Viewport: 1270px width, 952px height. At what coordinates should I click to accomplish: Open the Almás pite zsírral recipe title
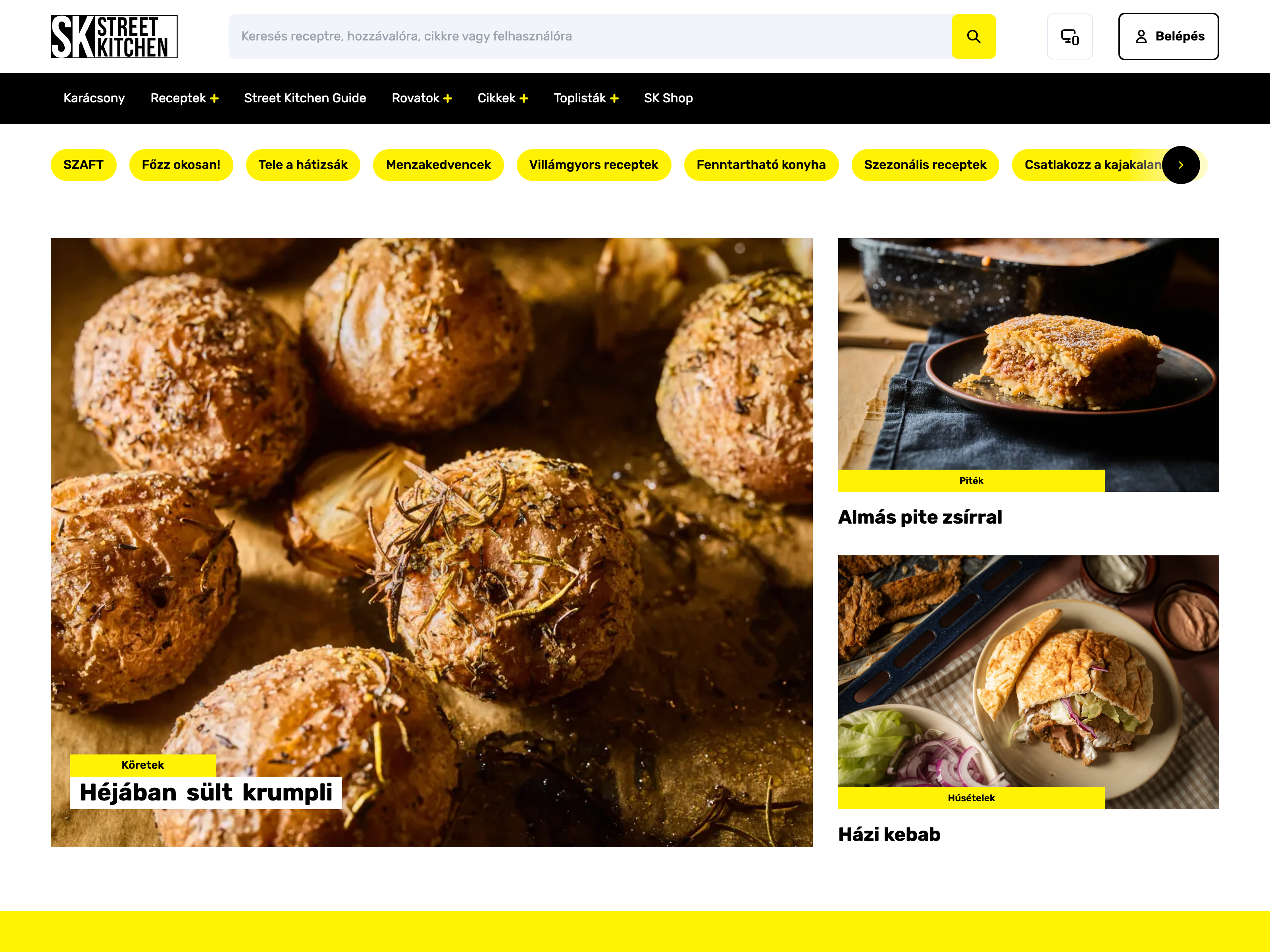point(920,517)
